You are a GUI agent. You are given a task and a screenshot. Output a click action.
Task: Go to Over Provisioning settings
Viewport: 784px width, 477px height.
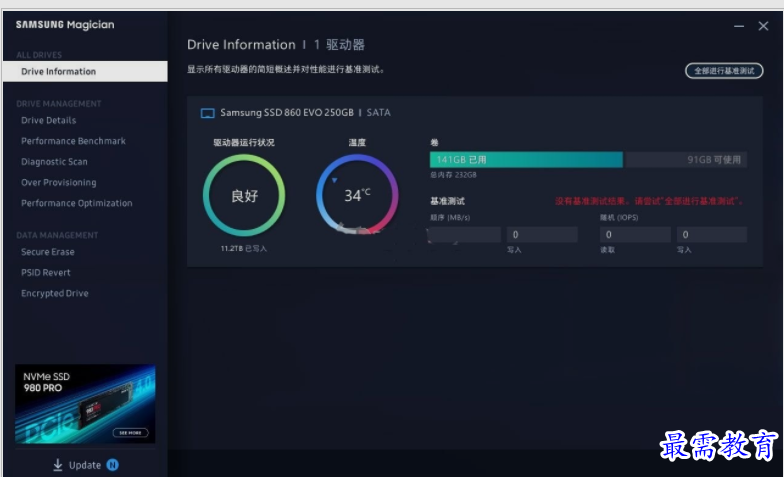(x=58, y=183)
